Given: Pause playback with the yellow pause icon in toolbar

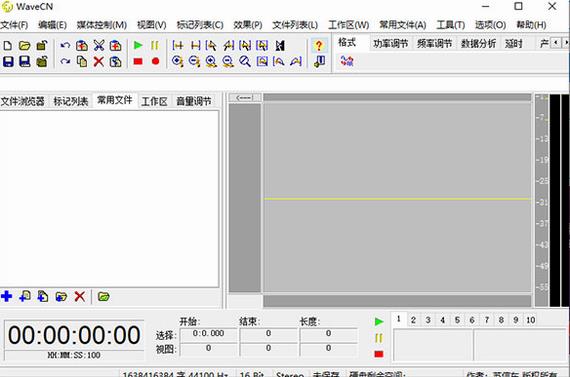Looking at the screenshot, I should click(155, 45).
